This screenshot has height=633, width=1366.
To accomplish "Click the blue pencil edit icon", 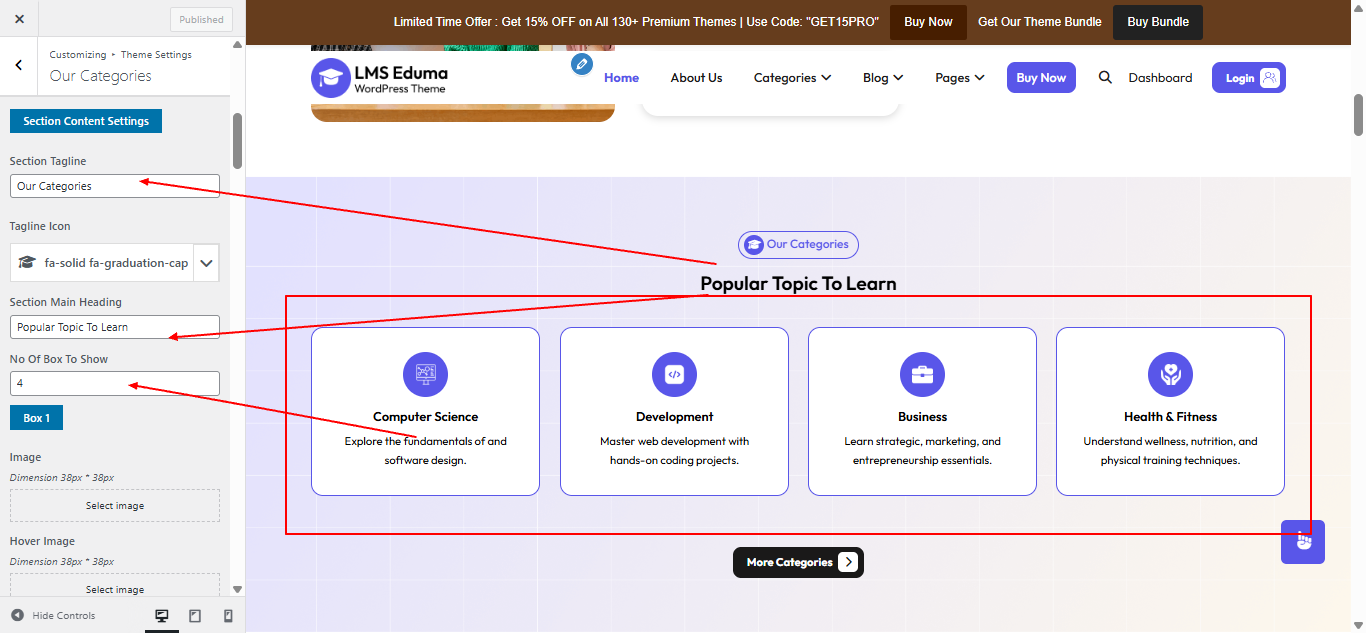I will click(x=582, y=63).
